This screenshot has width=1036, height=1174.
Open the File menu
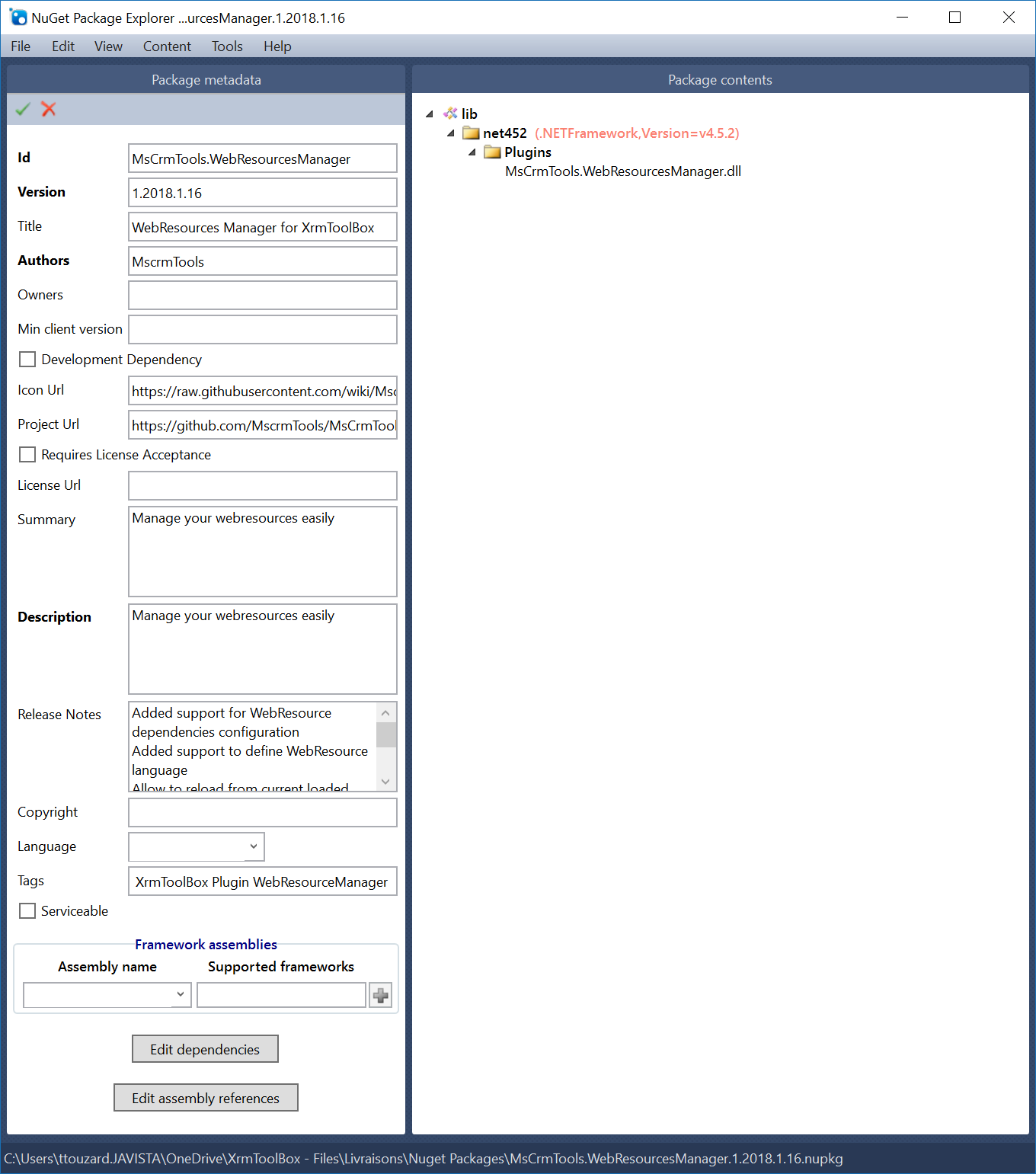click(x=21, y=46)
